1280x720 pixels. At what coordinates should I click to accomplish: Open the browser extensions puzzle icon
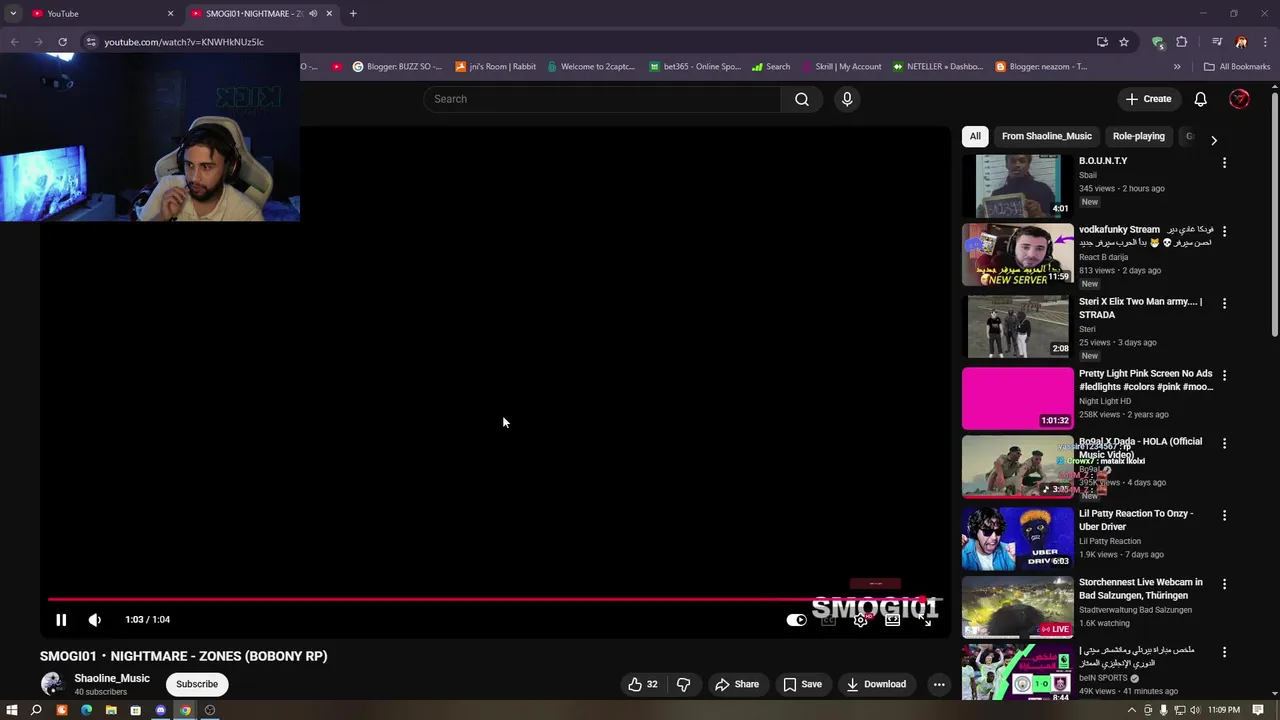[1182, 42]
